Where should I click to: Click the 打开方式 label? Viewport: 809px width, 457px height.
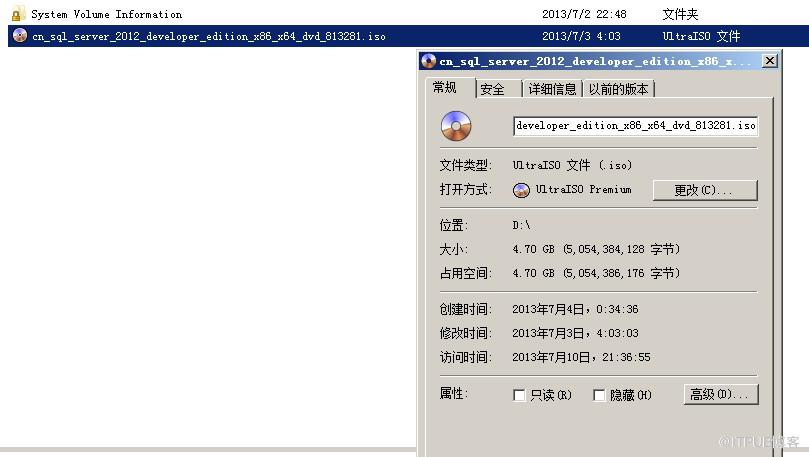coord(465,189)
